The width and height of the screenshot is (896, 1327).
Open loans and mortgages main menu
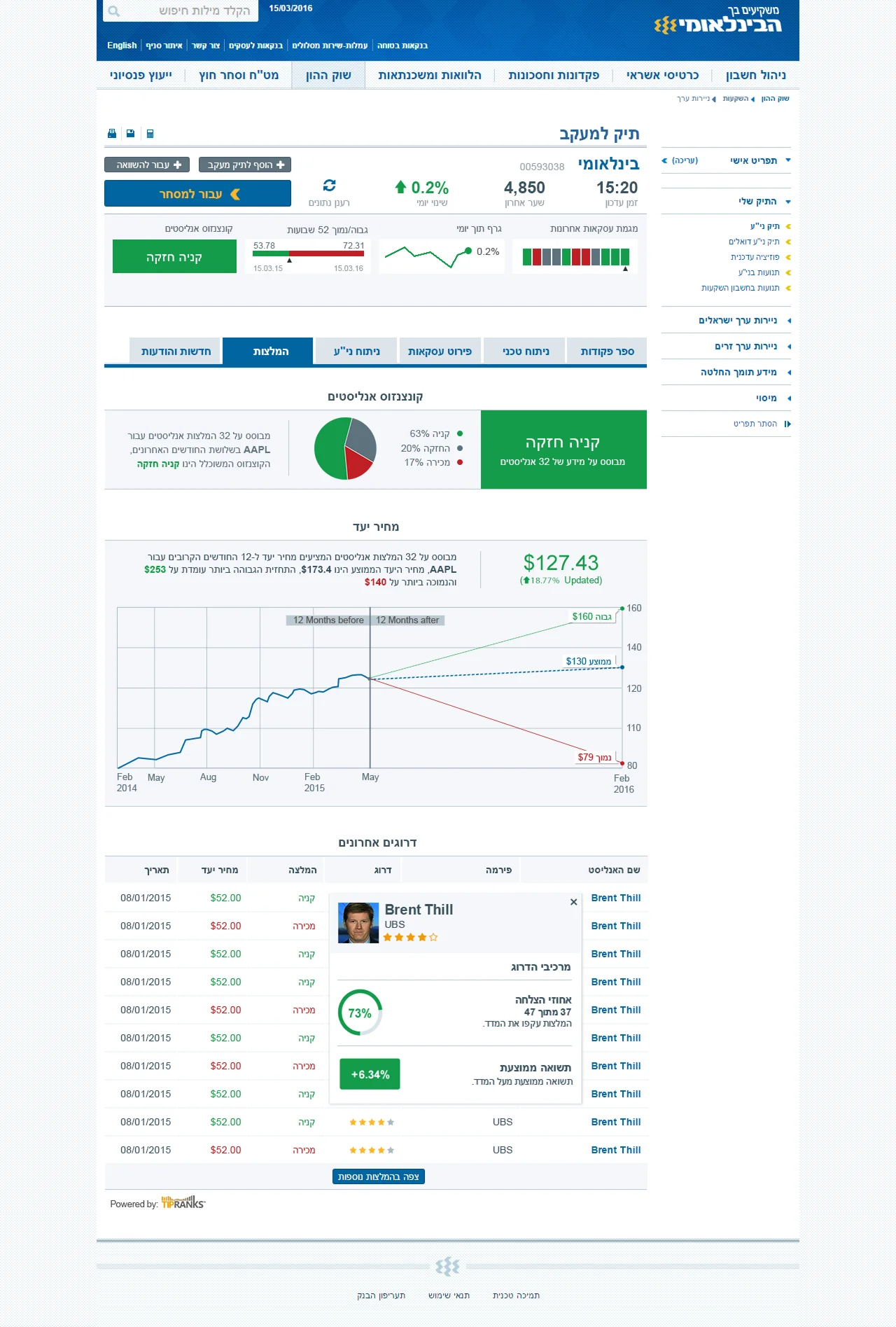430,75
